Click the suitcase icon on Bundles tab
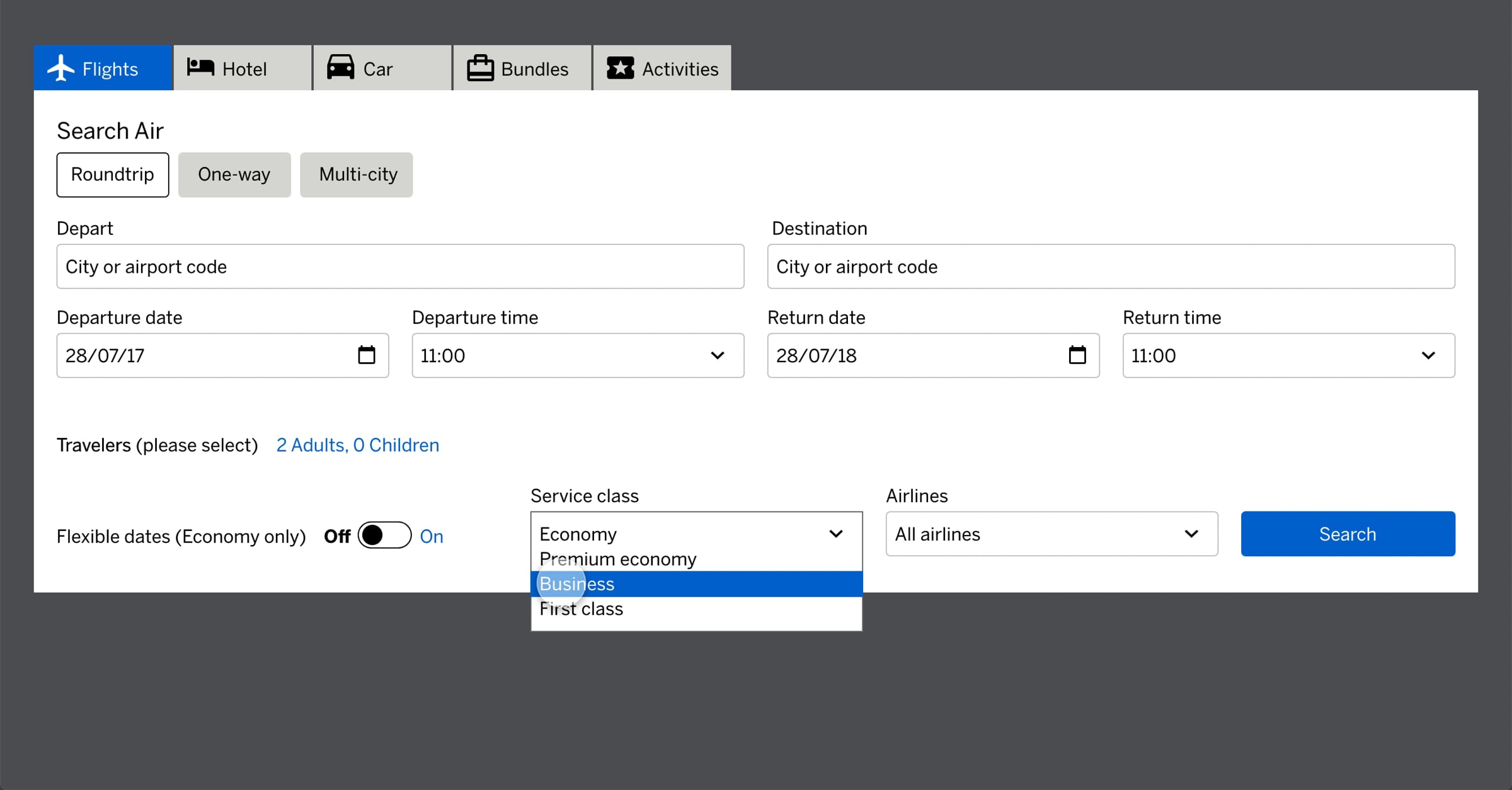The width and height of the screenshot is (1512, 790). pos(480,68)
